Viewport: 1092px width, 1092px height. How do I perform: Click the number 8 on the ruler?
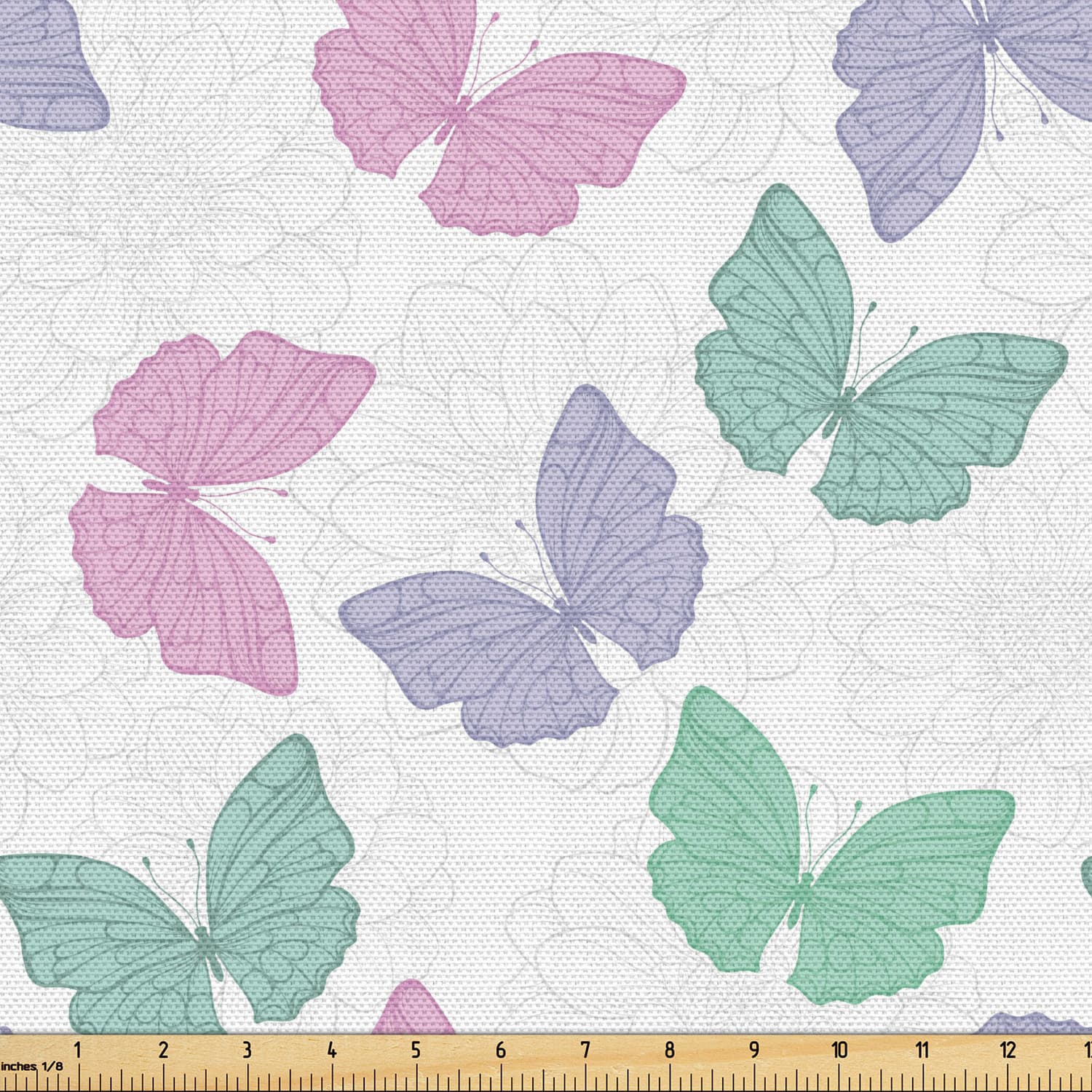coord(670,1050)
